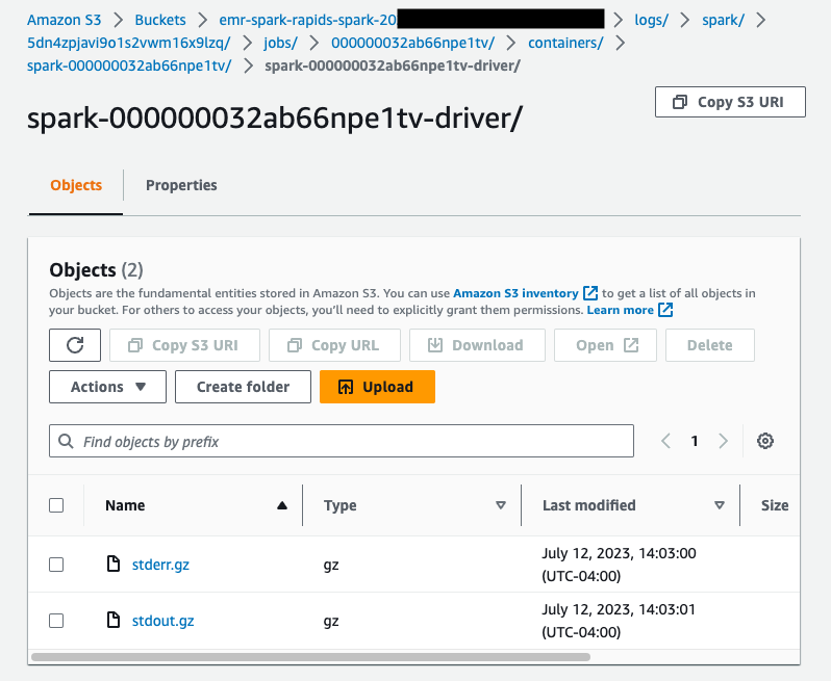The height and width of the screenshot is (681, 831).
Task: Click the external link icon beside Learn more
Action: coord(664,309)
